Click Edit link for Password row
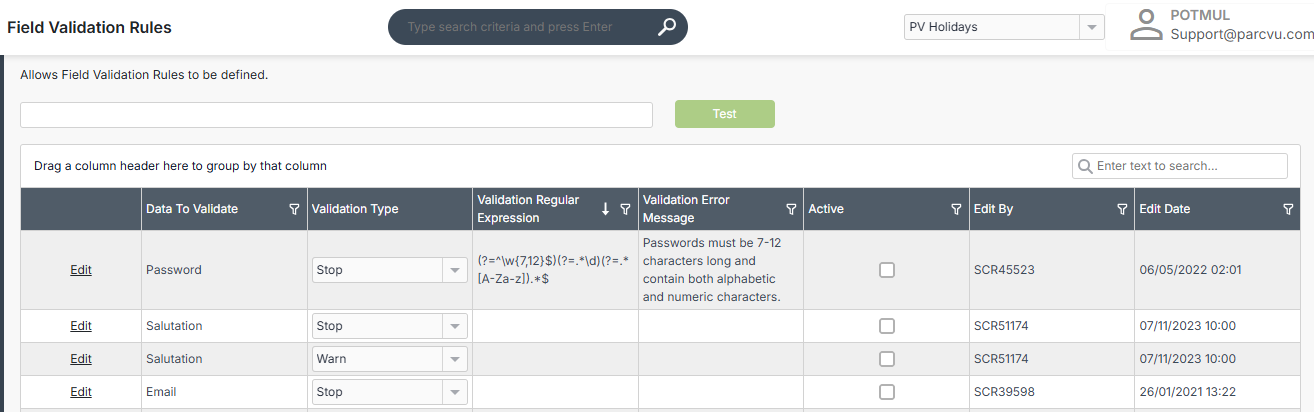The height and width of the screenshot is (412, 1314). coord(81,270)
